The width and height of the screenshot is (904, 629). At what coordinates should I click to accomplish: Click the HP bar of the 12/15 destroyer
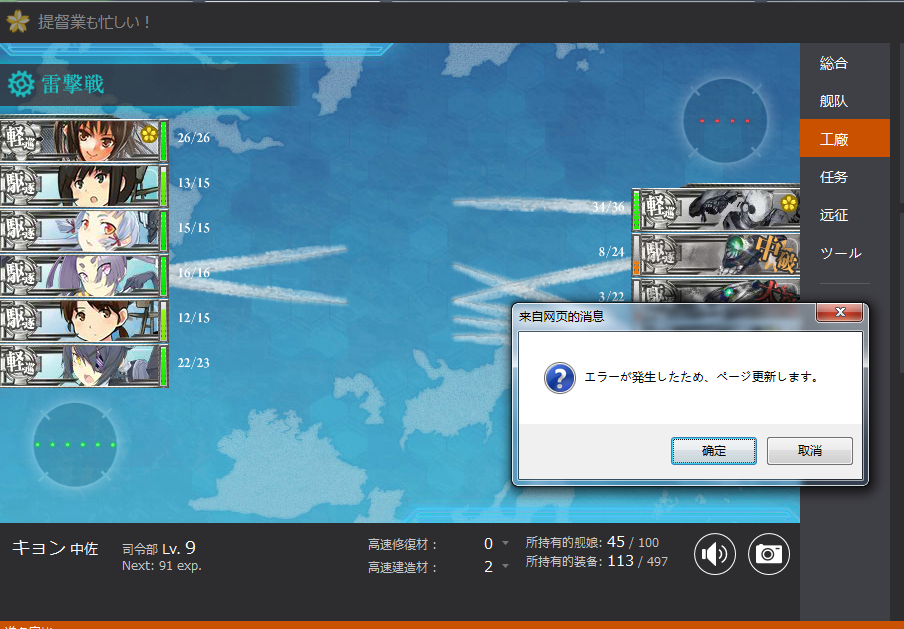pos(164,321)
